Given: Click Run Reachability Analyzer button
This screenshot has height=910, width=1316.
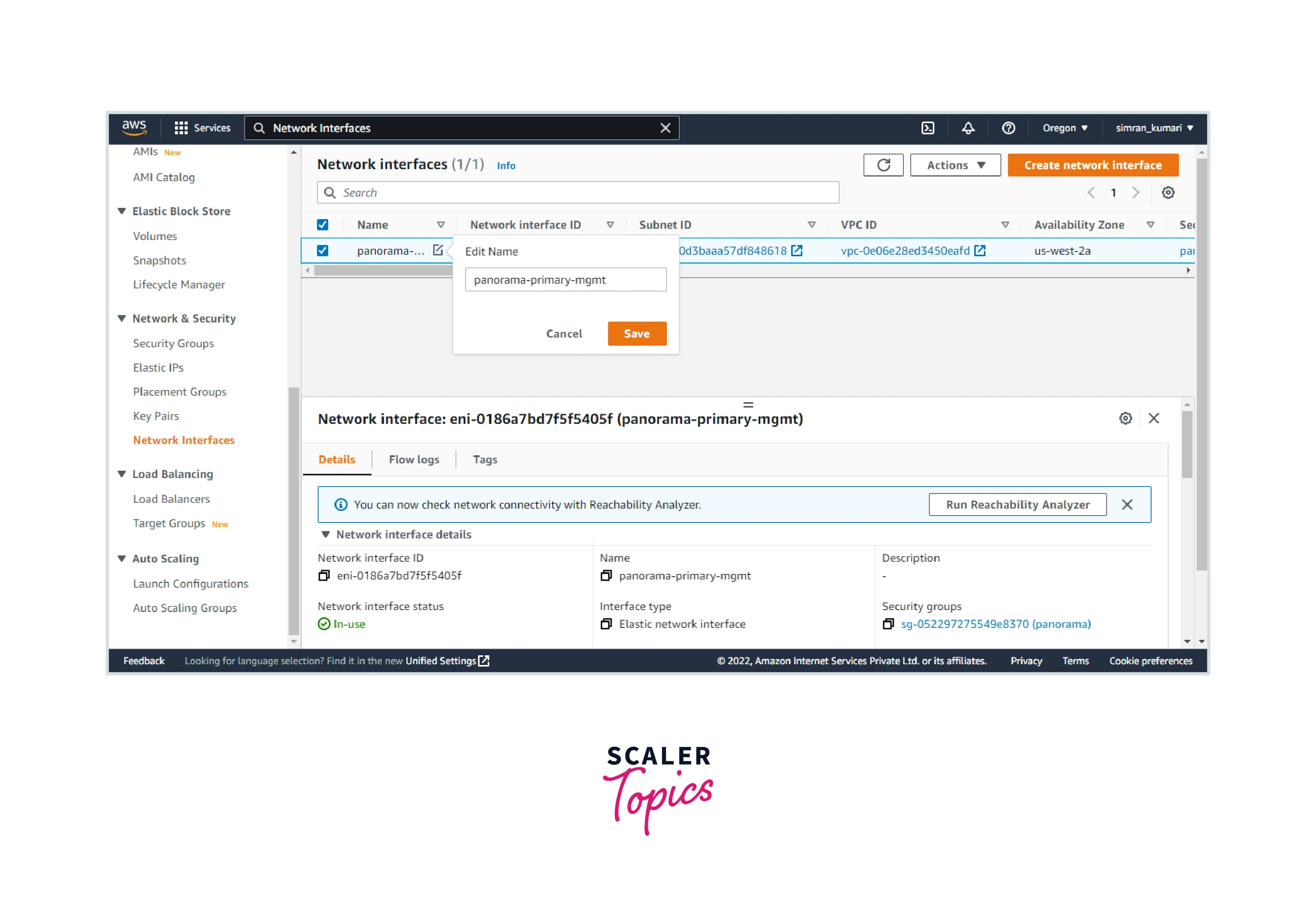Looking at the screenshot, I should point(1017,505).
